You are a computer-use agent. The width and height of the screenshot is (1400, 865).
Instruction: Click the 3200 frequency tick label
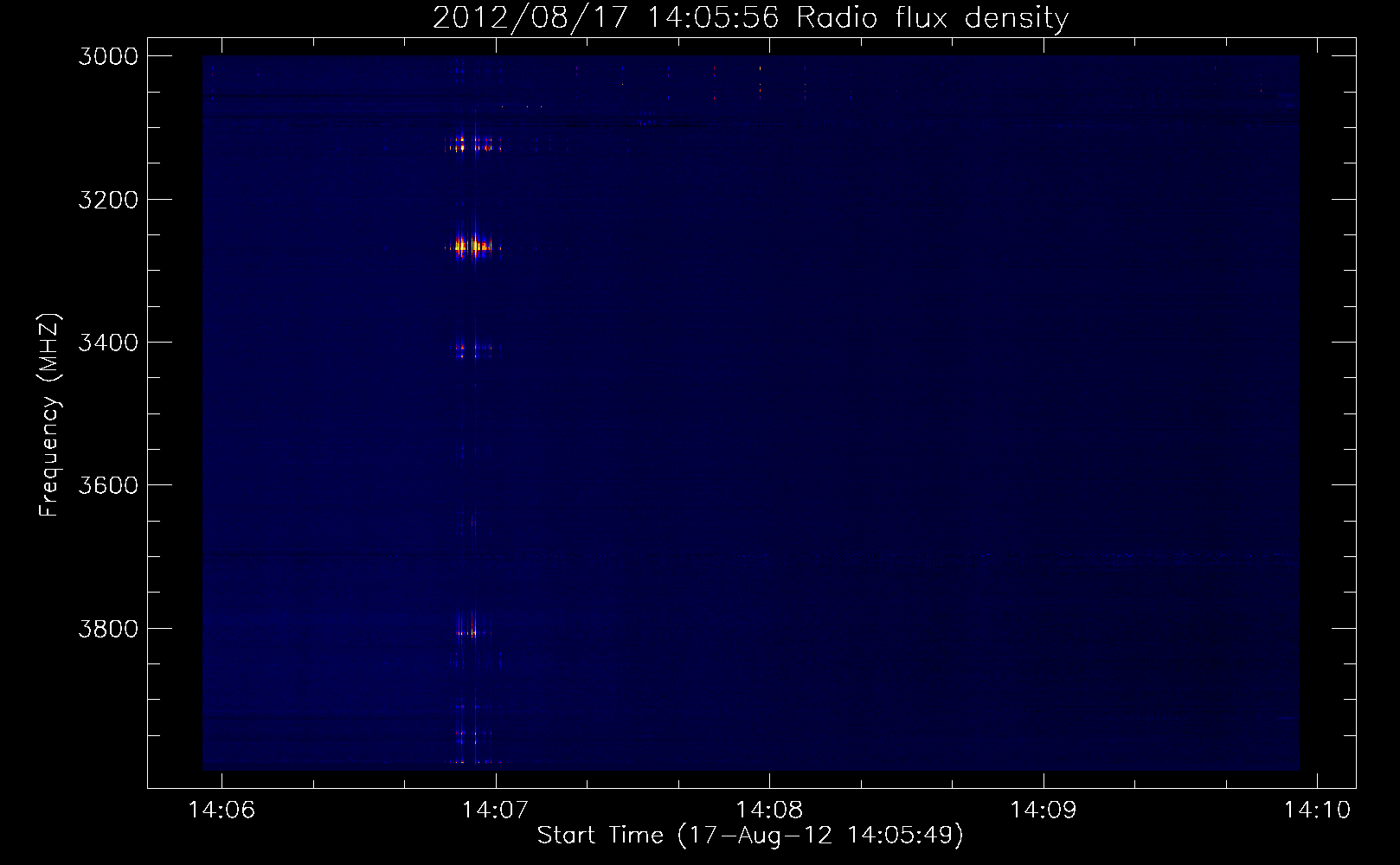(108, 200)
